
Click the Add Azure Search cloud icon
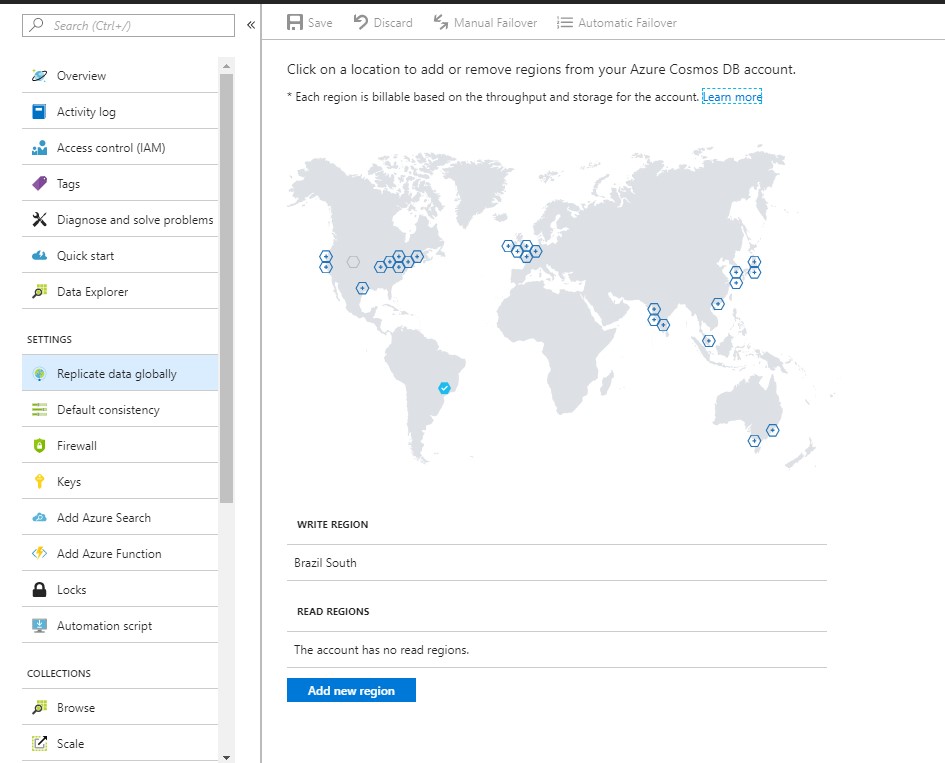pos(39,518)
